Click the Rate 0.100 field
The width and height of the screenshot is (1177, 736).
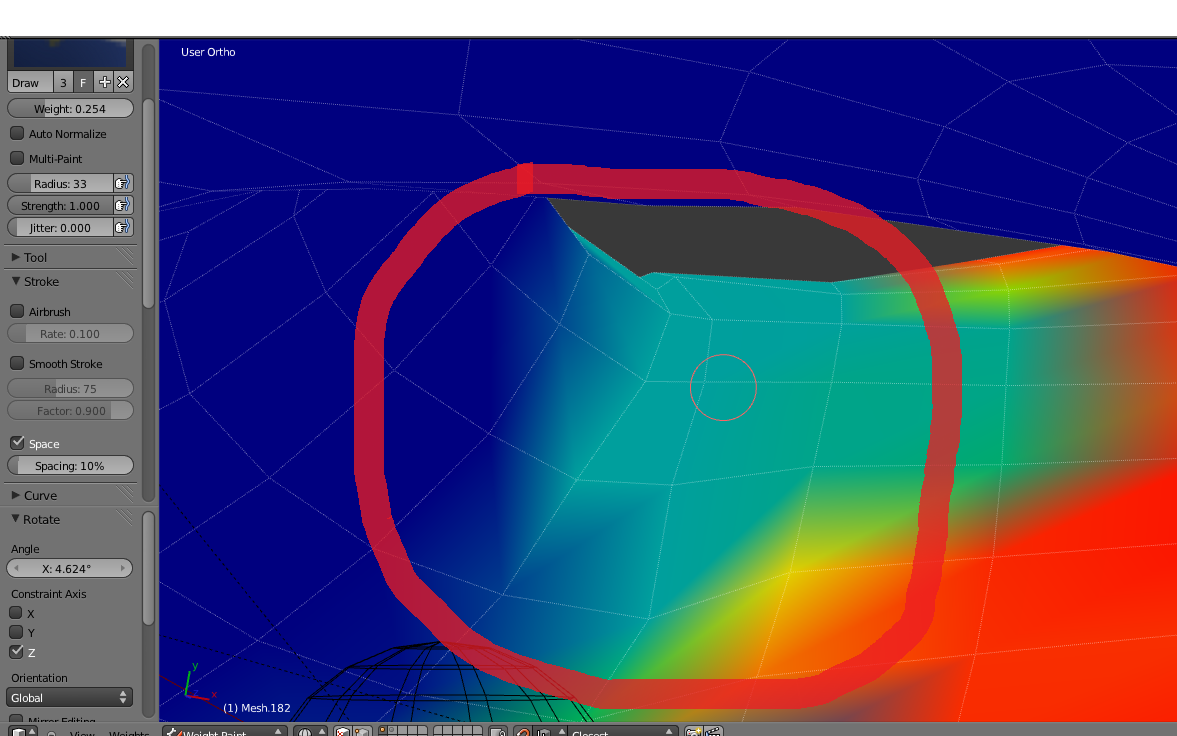point(71,333)
